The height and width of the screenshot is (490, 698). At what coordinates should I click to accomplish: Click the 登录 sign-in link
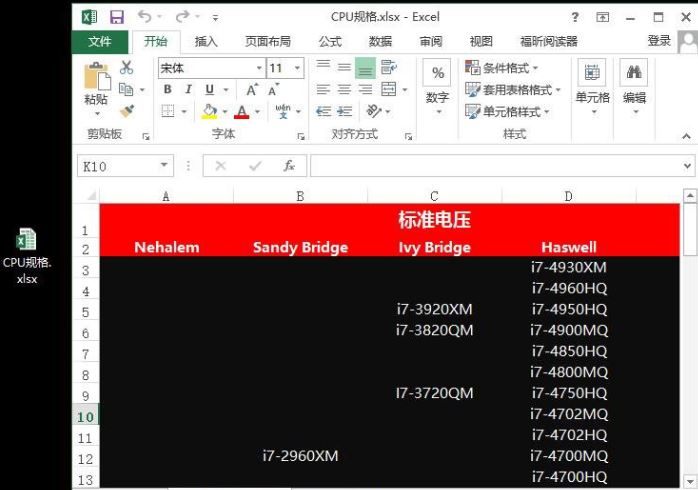(x=659, y=41)
